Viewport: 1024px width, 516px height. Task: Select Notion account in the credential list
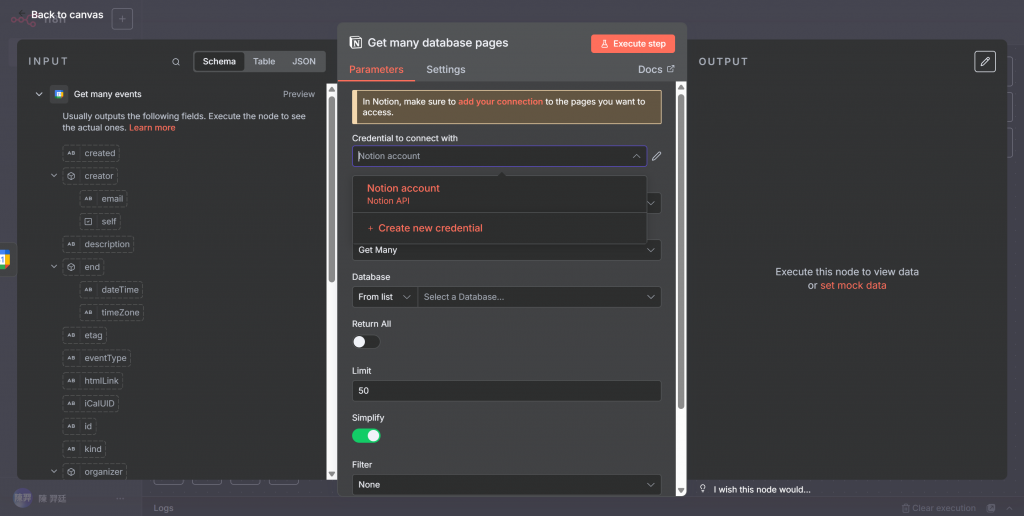point(500,194)
